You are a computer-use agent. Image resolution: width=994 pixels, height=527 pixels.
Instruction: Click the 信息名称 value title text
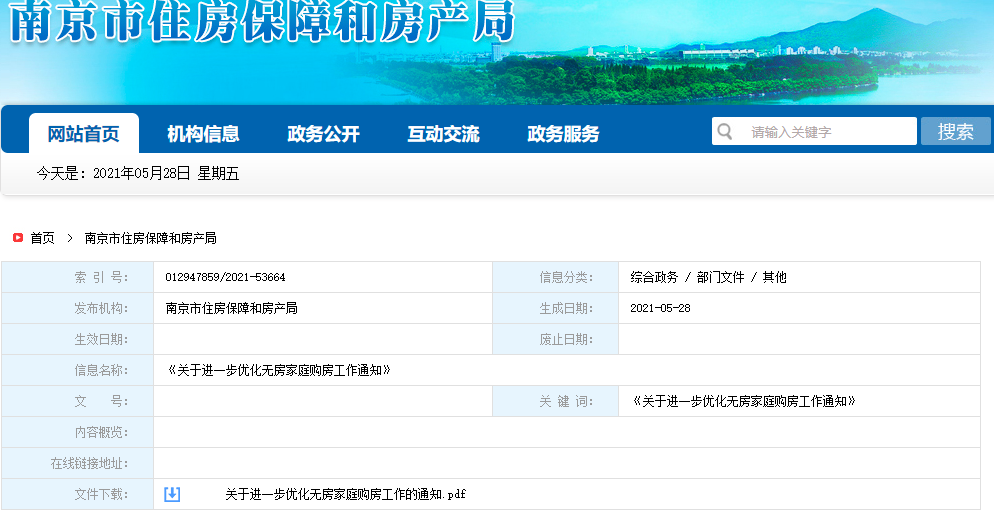[x=278, y=370]
